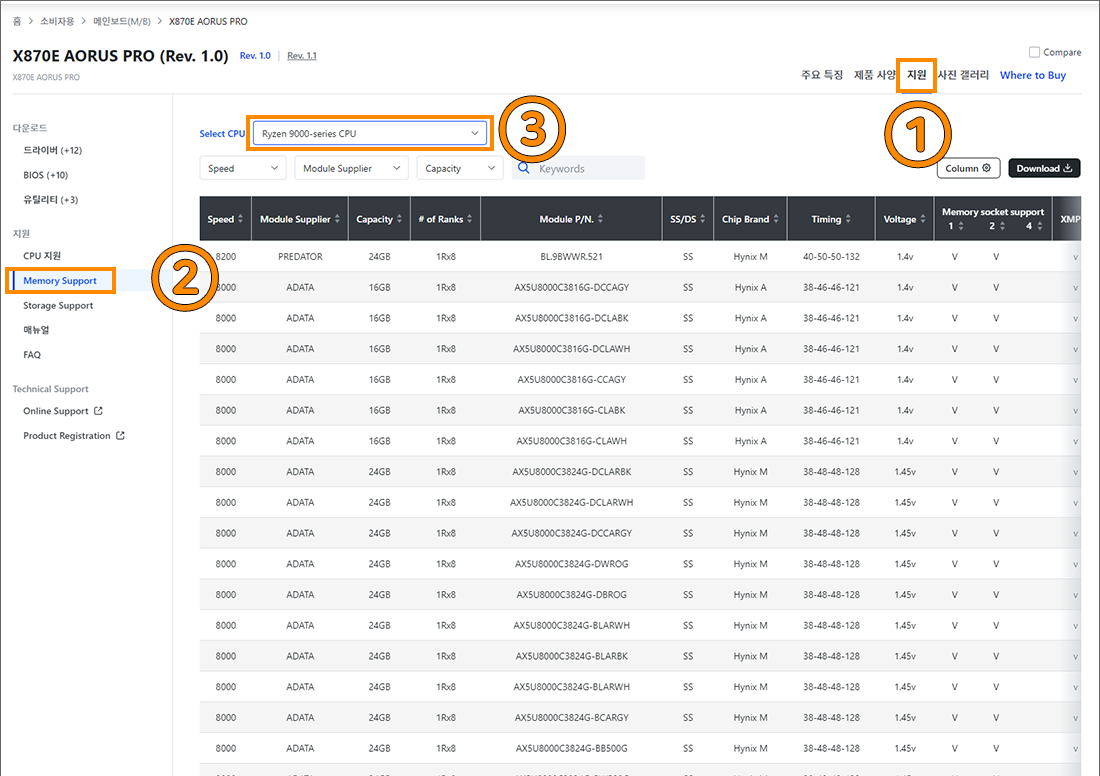The image size is (1100, 776).
Task: Open Online Support link
Action: pyautogui.click(x=56, y=410)
